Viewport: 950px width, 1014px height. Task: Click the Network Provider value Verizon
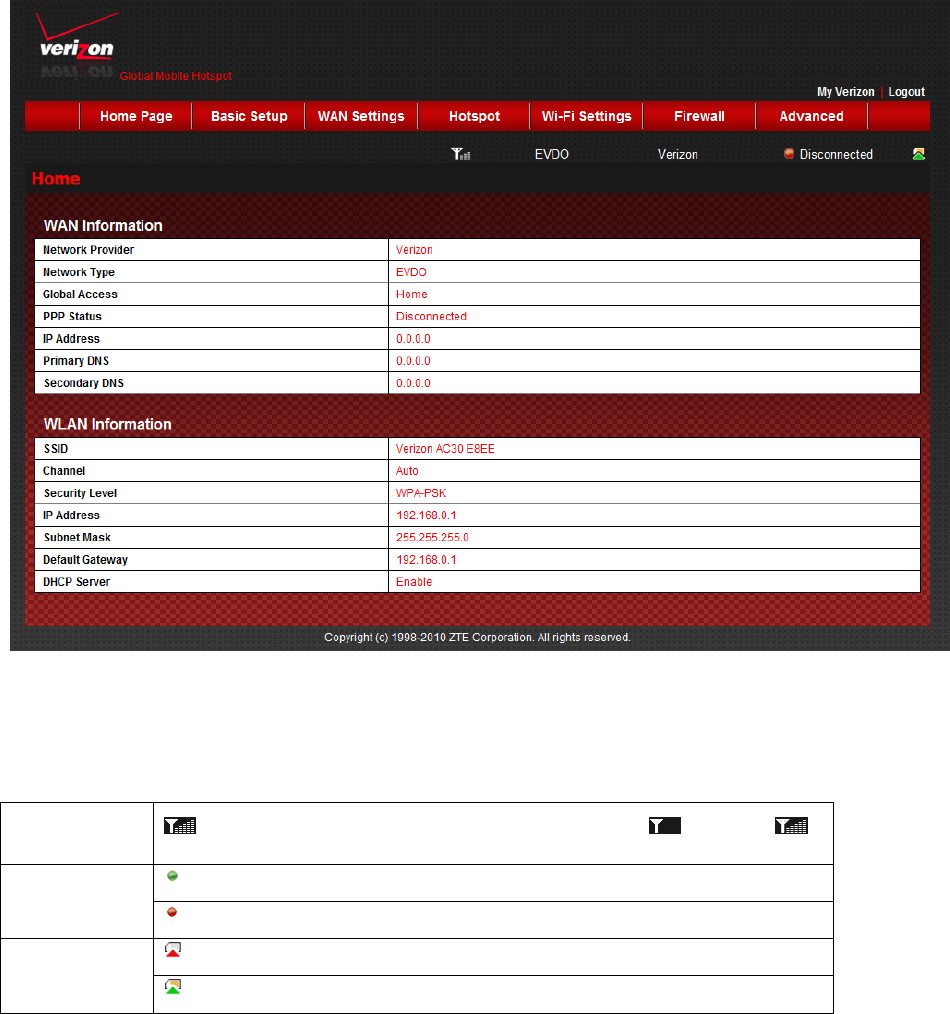click(x=414, y=250)
